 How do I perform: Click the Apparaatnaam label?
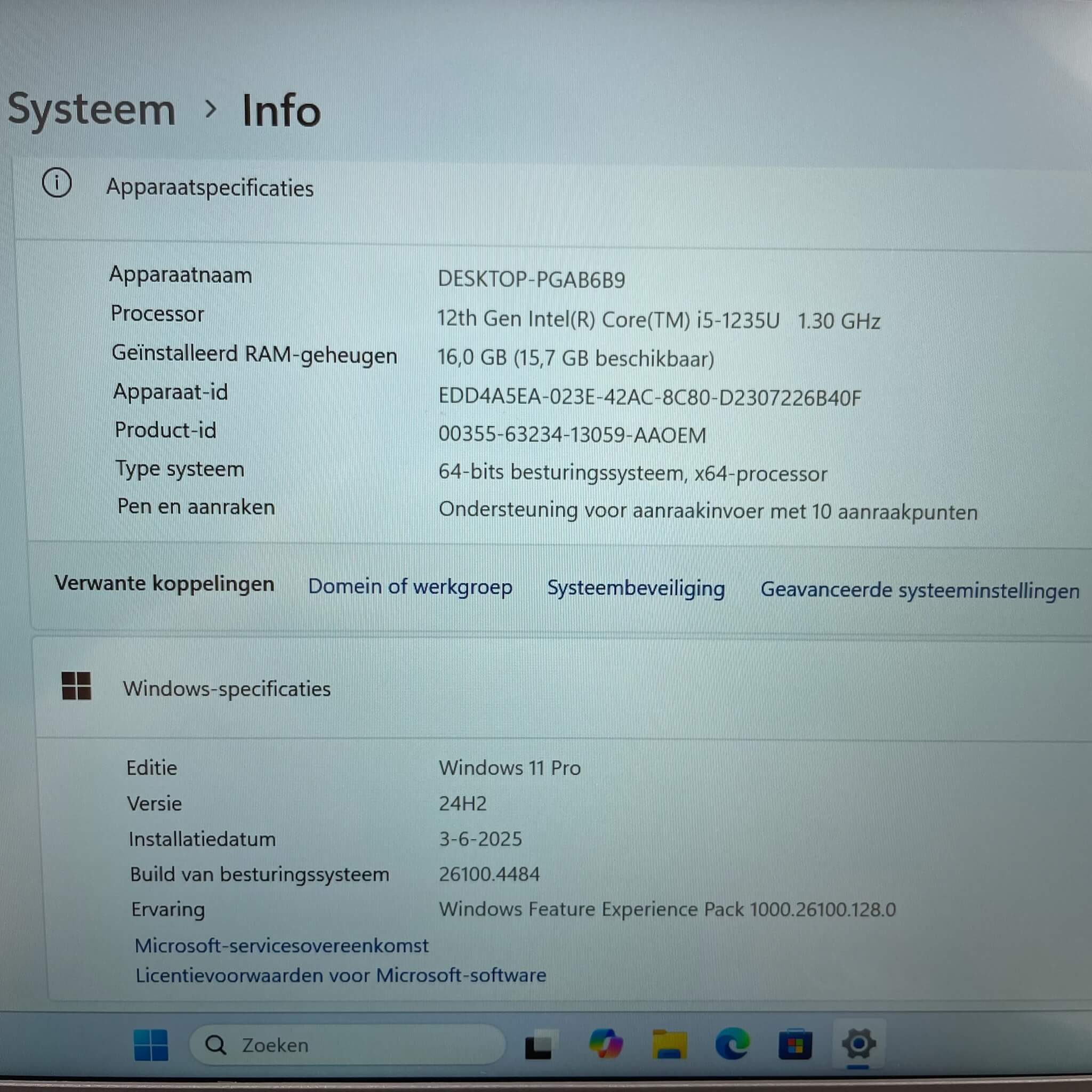[180, 275]
